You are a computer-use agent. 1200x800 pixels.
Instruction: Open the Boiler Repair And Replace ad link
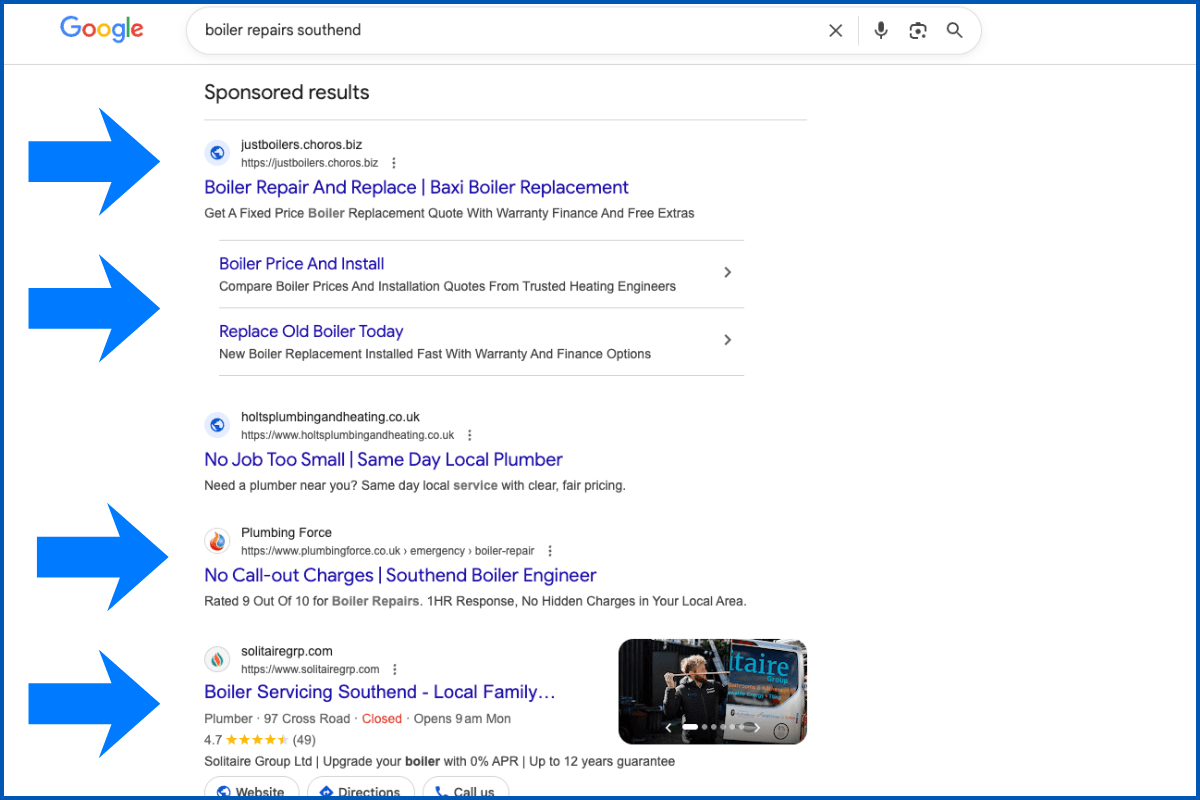tap(415, 187)
